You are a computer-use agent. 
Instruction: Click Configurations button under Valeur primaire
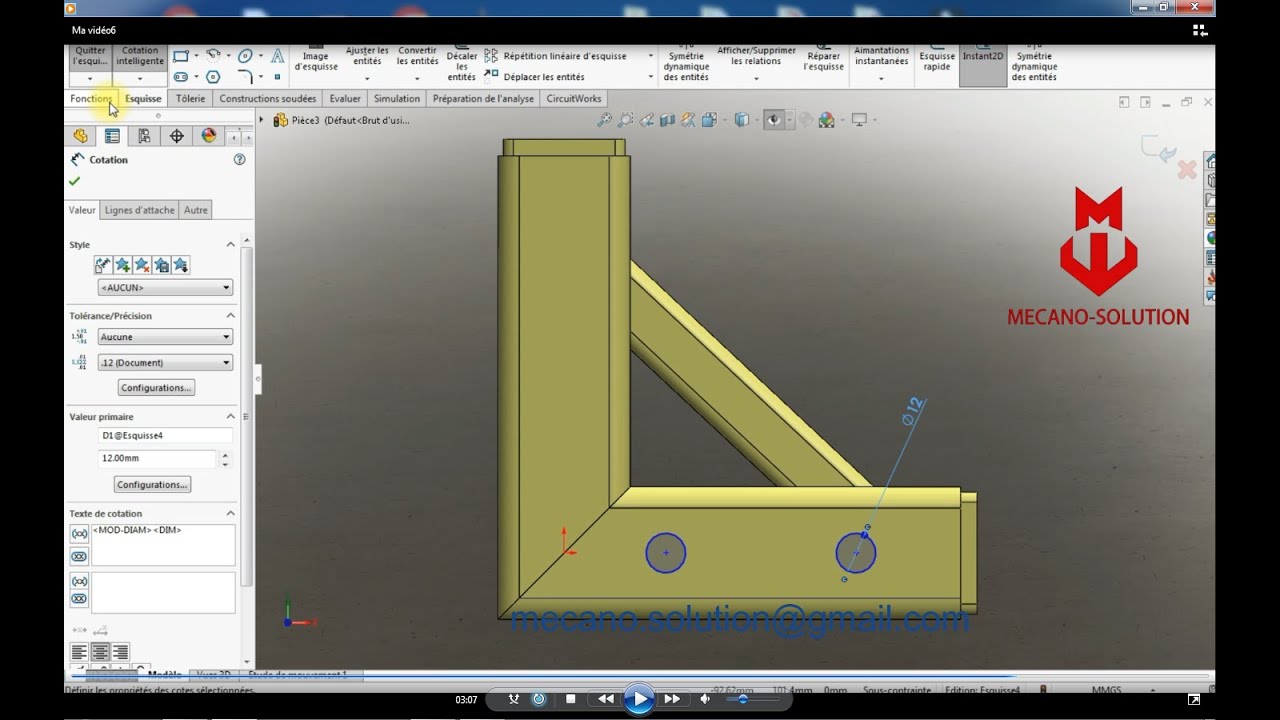pyautogui.click(x=152, y=485)
